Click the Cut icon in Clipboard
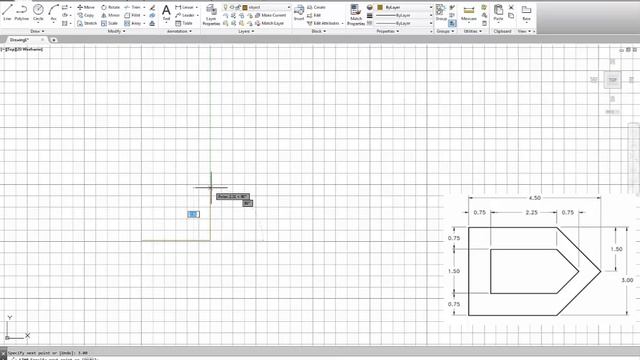This screenshot has width=640, height=360. coord(511,7)
